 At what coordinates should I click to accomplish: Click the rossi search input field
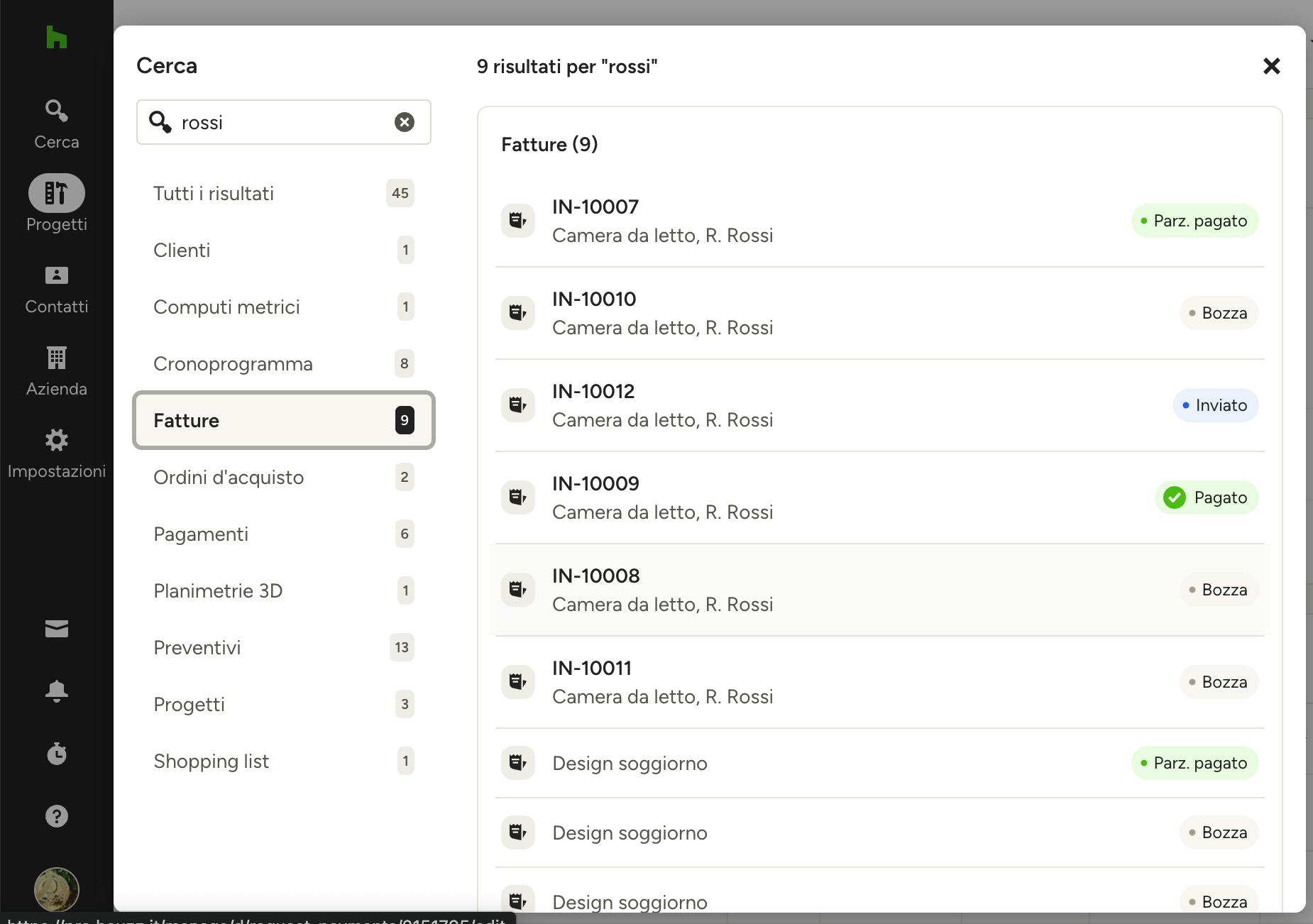point(284,122)
